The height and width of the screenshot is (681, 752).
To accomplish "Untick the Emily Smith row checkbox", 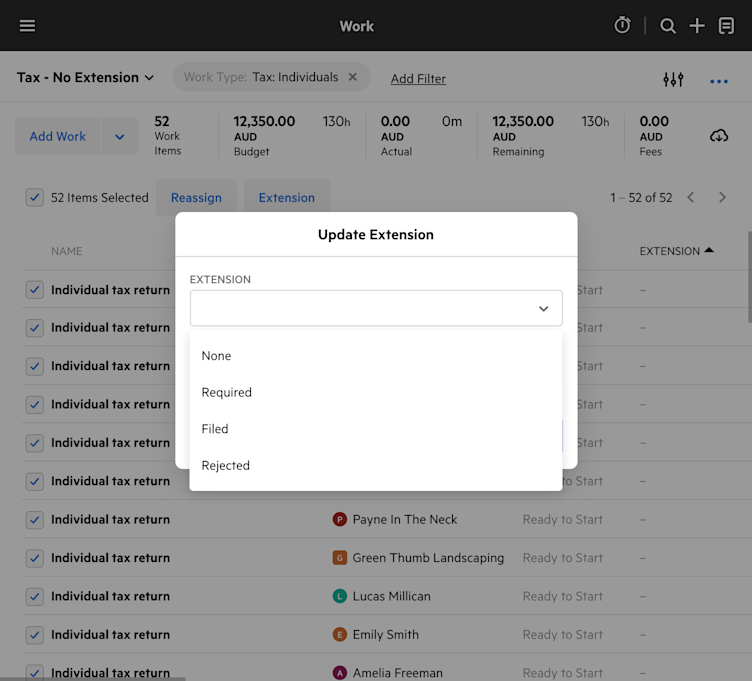I will 35,635.
